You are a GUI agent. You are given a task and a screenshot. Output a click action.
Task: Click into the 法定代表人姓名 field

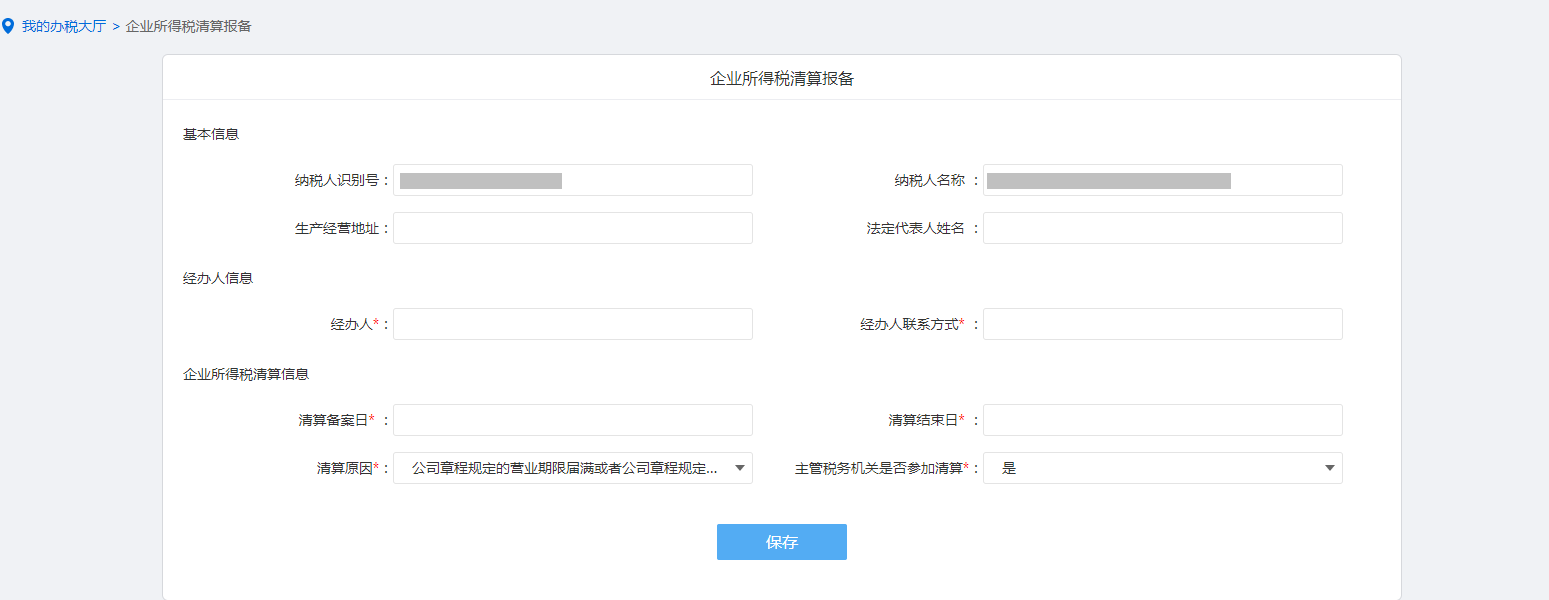[1162, 228]
